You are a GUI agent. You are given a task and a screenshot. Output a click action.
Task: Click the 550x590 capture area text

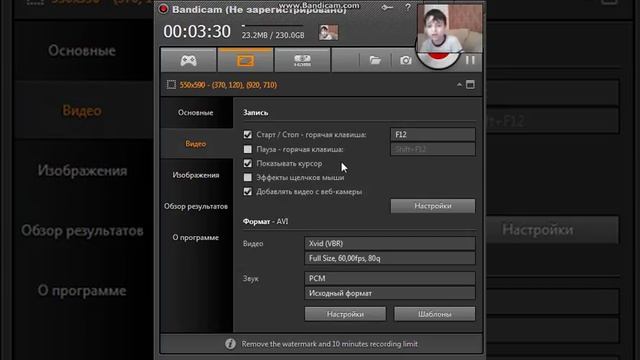pos(228,85)
